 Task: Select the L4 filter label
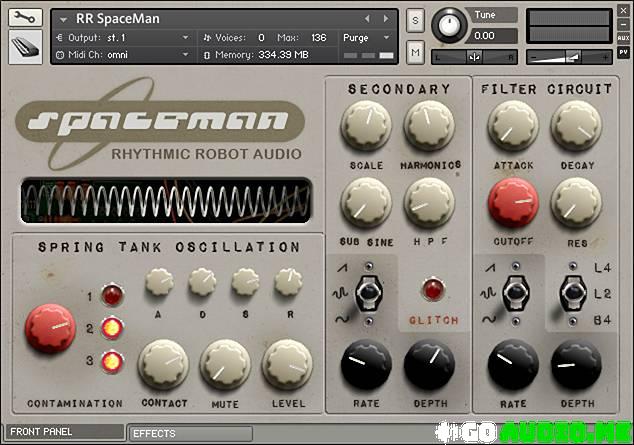pos(602,268)
